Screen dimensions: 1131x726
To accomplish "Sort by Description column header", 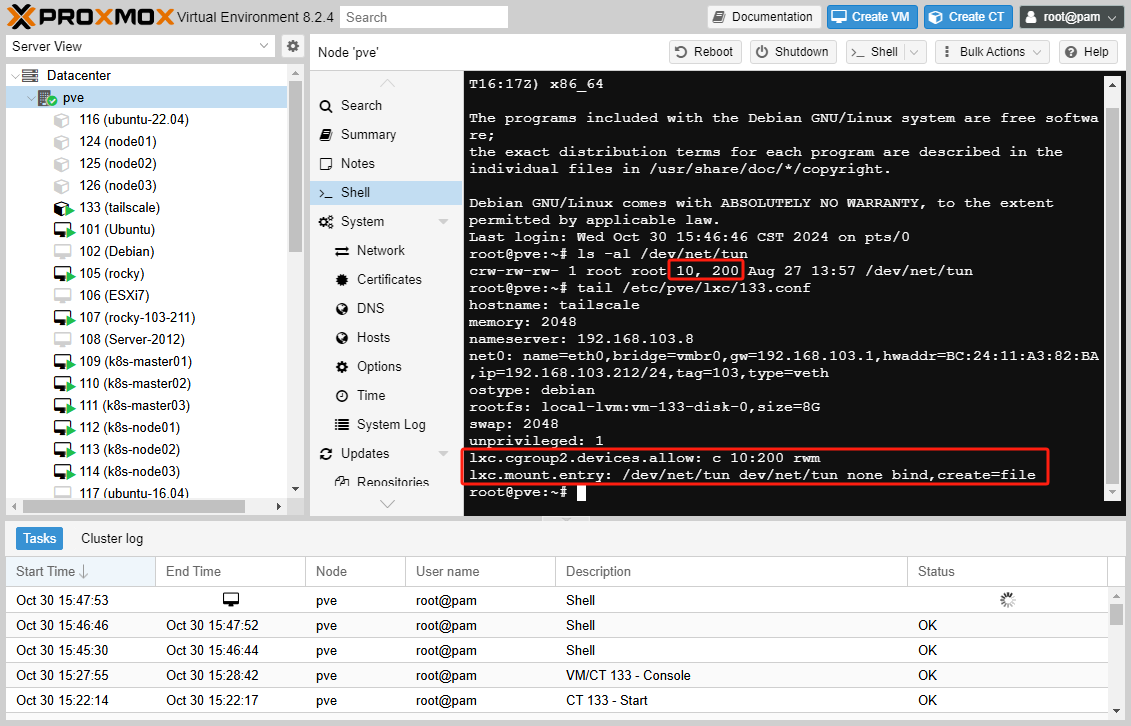I will pyautogui.click(x=731, y=572).
